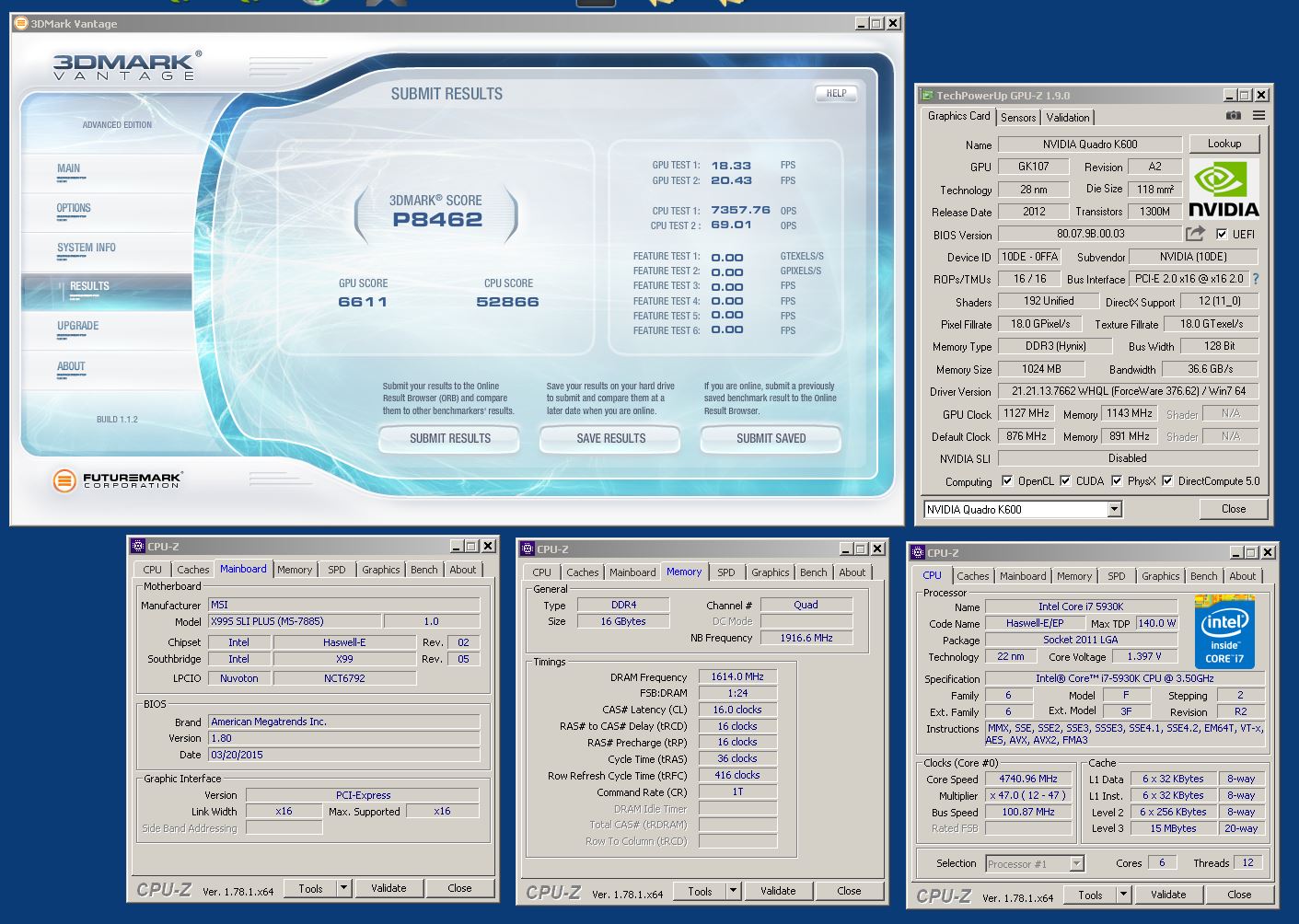Image resolution: width=1299 pixels, height=924 pixels.
Task: Click the Close button in GPU-Z
Action: (1234, 509)
